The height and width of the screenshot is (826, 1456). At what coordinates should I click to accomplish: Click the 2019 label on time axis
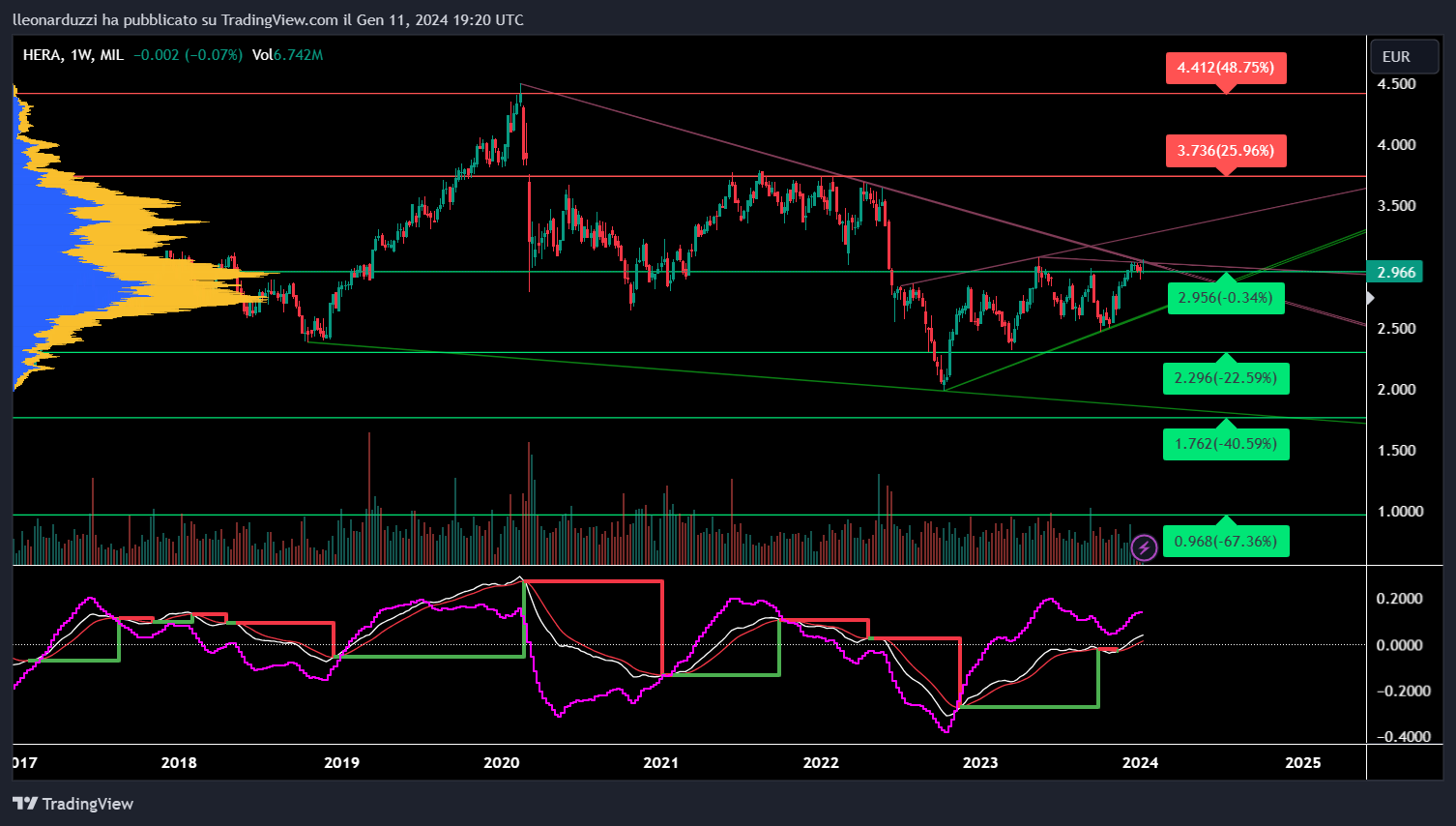pos(341,763)
